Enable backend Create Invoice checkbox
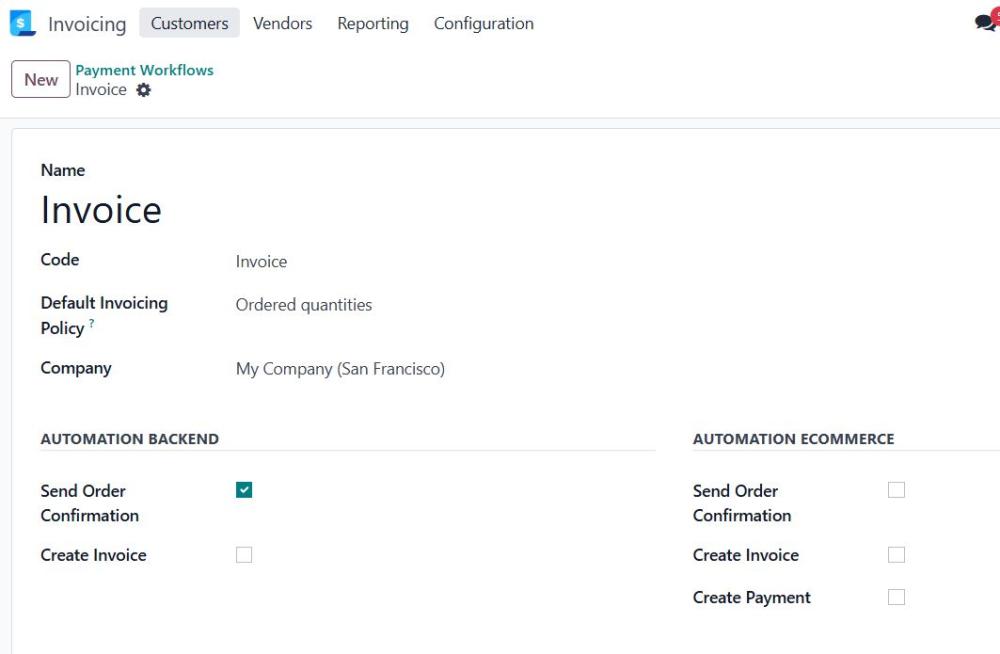The width and height of the screenshot is (1000, 654). coord(244,554)
